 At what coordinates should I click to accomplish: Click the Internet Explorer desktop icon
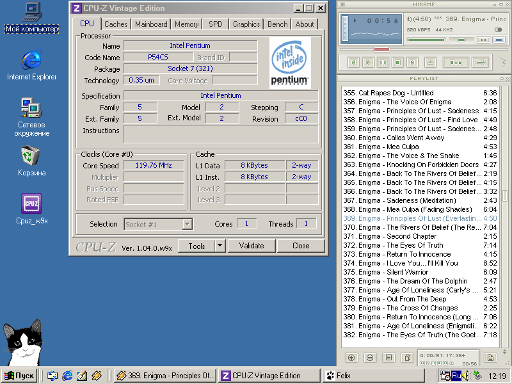32,65
